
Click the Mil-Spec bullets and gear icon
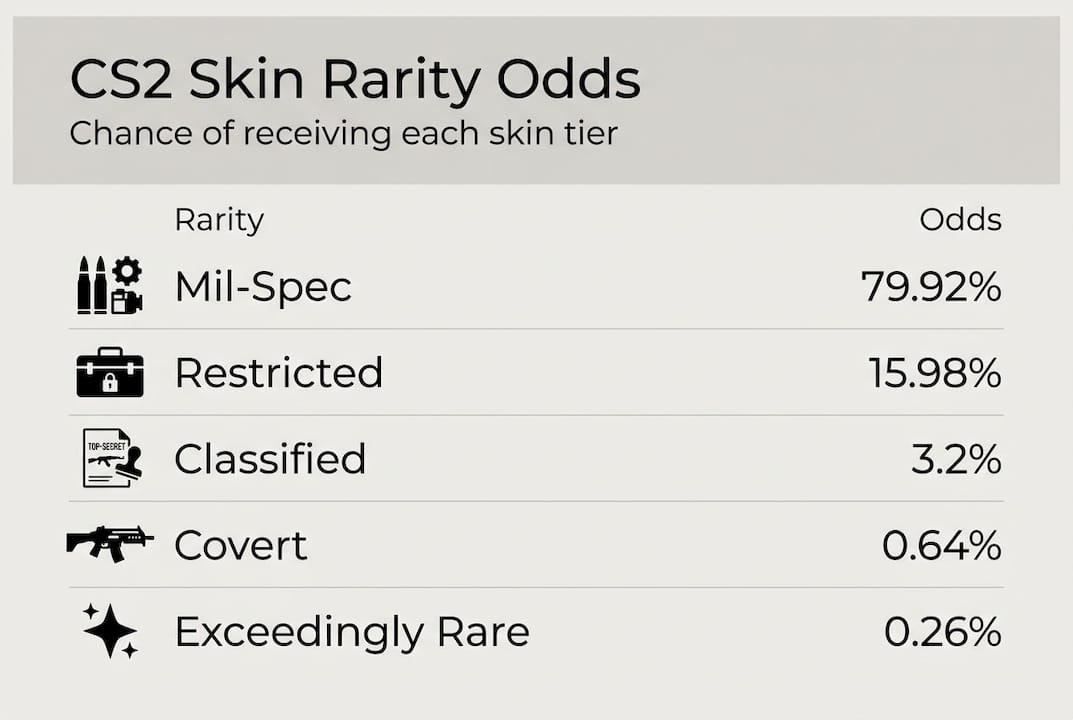click(110, 286)
